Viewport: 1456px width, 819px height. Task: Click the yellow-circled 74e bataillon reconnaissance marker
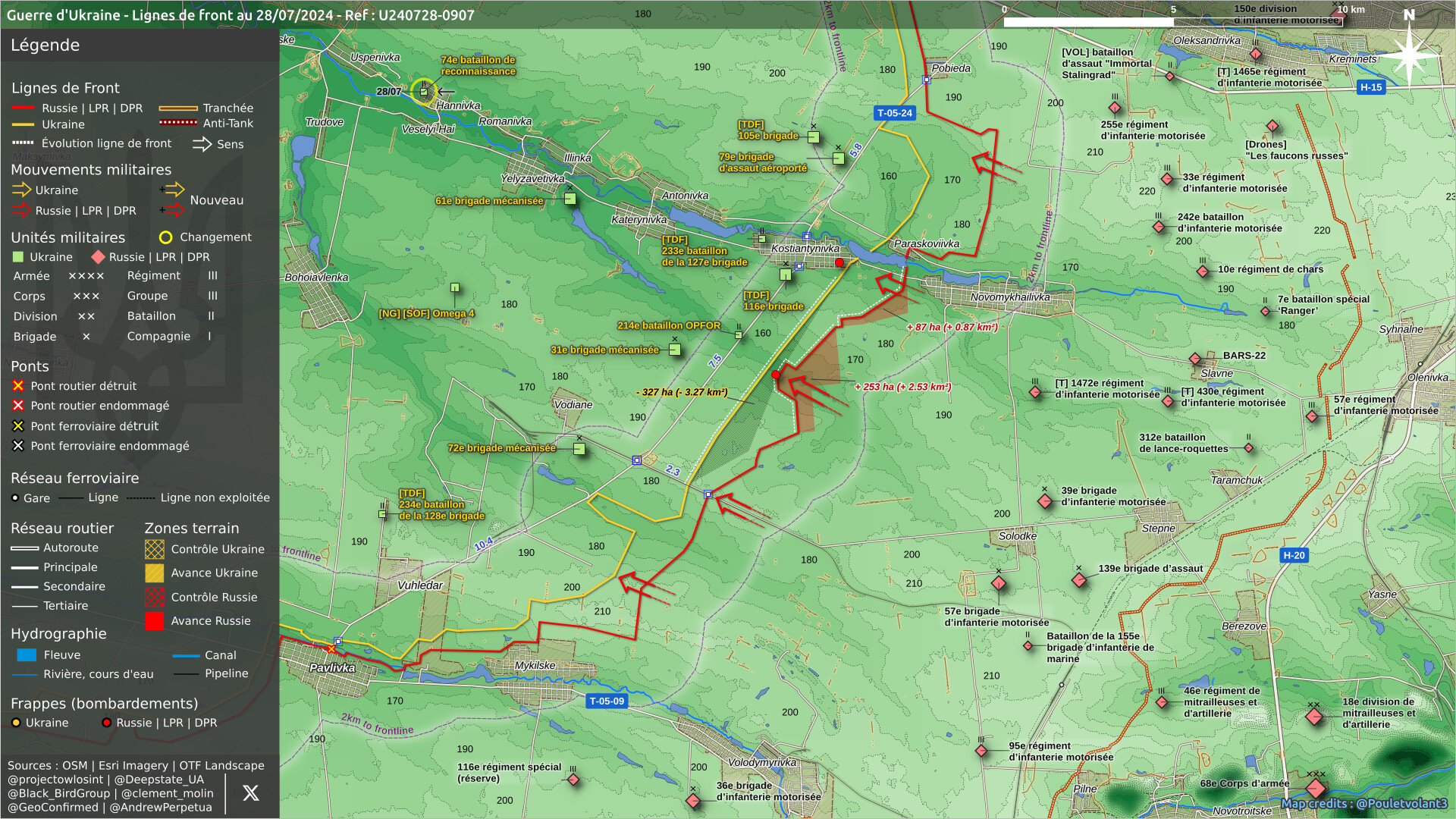click(x=424, y=92)
